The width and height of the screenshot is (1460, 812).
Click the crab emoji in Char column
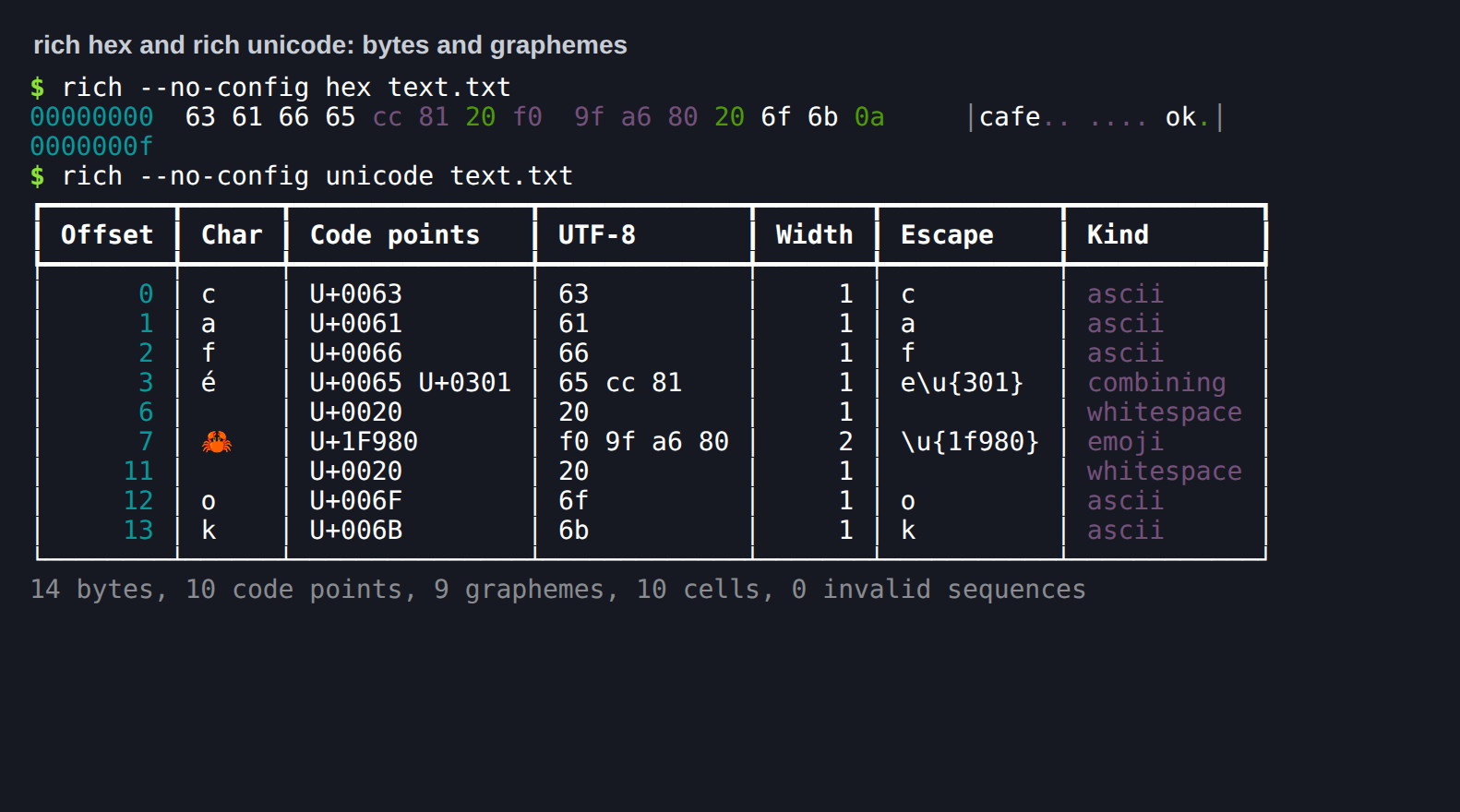[217, 442]
